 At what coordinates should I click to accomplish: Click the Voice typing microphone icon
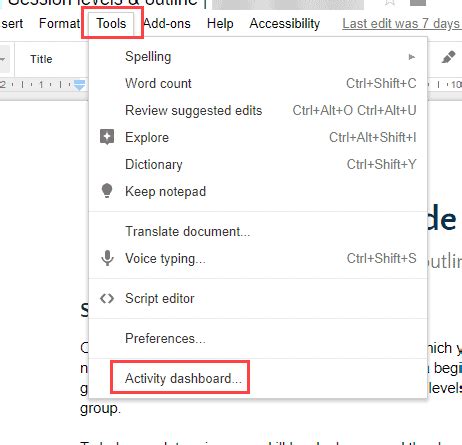(x=107, y=258)
